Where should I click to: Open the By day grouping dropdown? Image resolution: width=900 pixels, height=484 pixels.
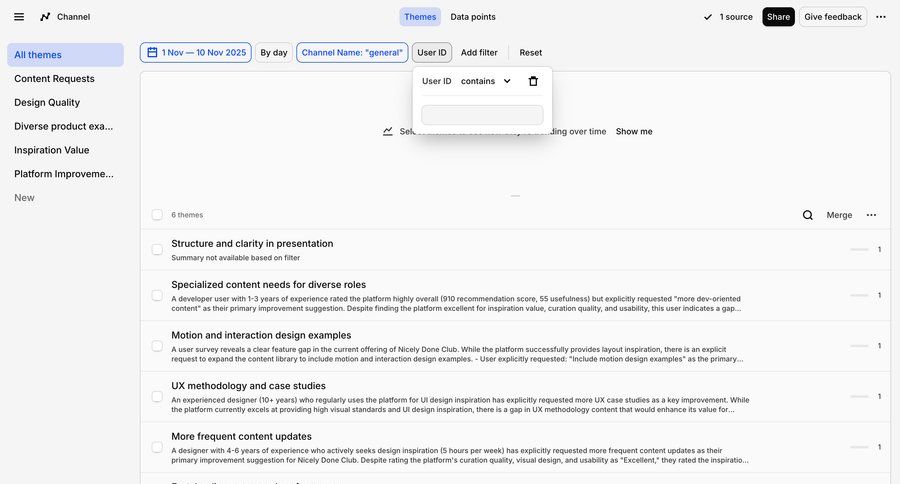(x=273, y=53)
